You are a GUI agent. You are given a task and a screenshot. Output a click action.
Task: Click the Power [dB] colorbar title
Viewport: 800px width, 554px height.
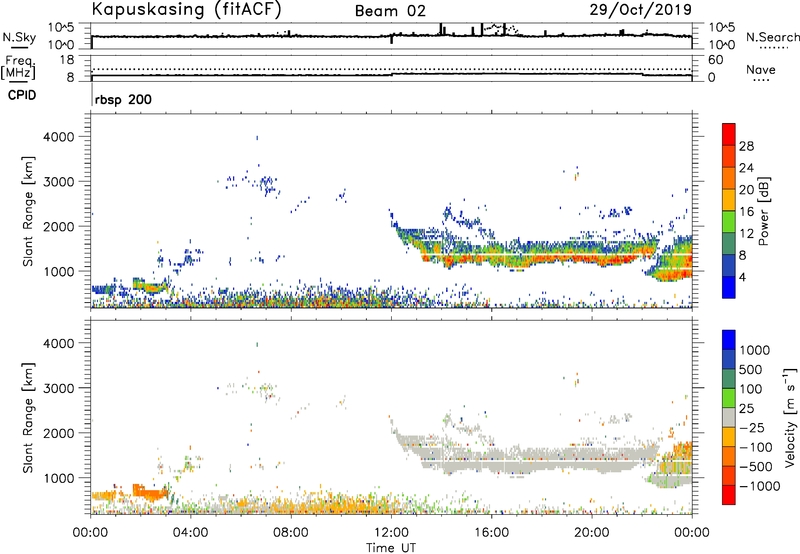point(764,211)
